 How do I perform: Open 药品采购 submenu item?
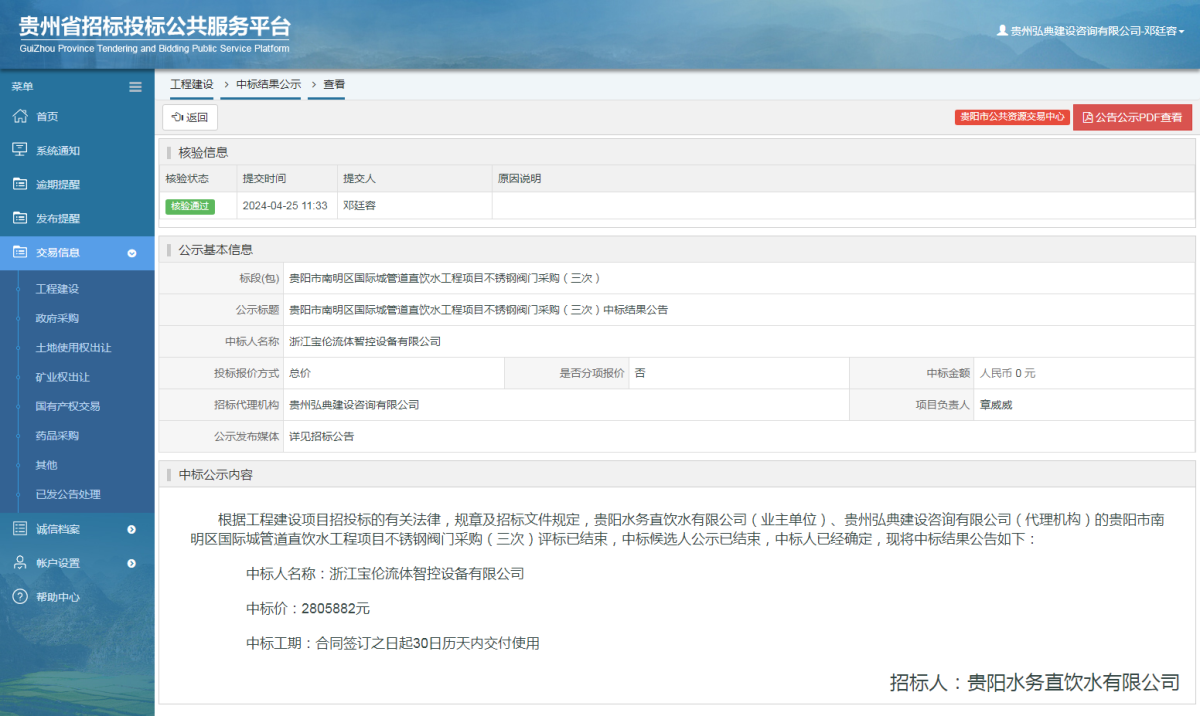57,435
